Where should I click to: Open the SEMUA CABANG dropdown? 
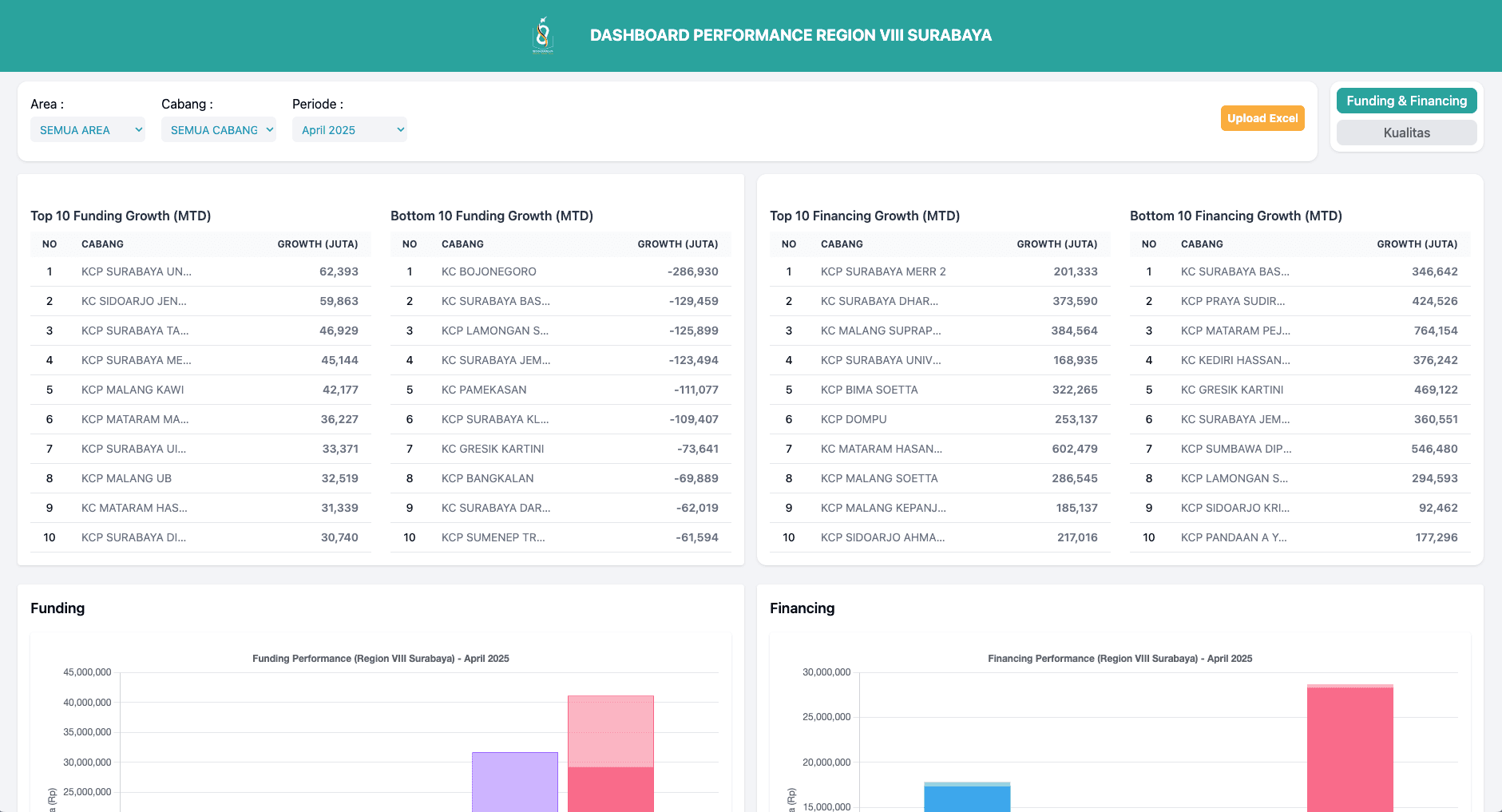[x=218, y=129]
